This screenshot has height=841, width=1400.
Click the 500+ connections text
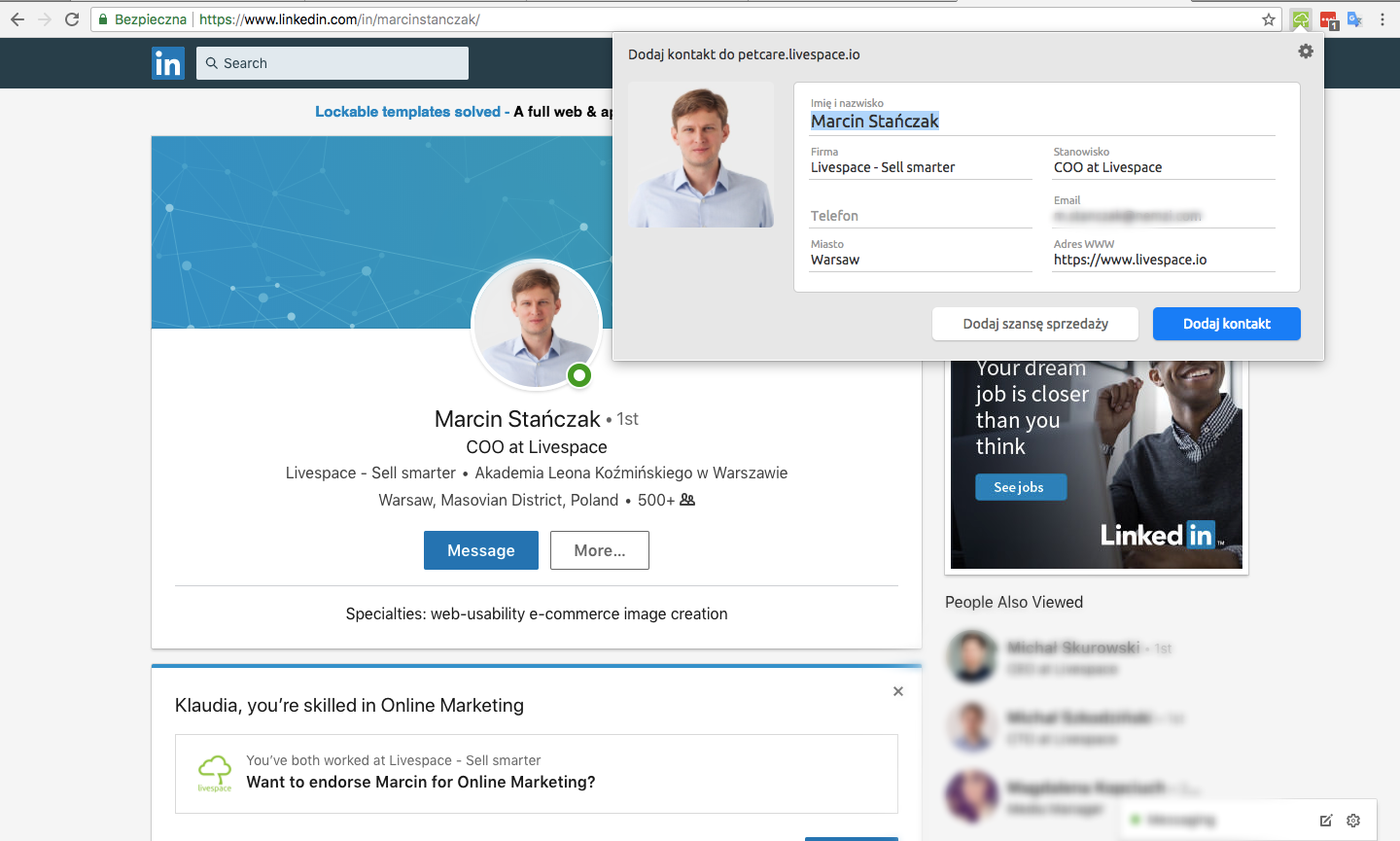pyautogui.click(x=656, y=500)
